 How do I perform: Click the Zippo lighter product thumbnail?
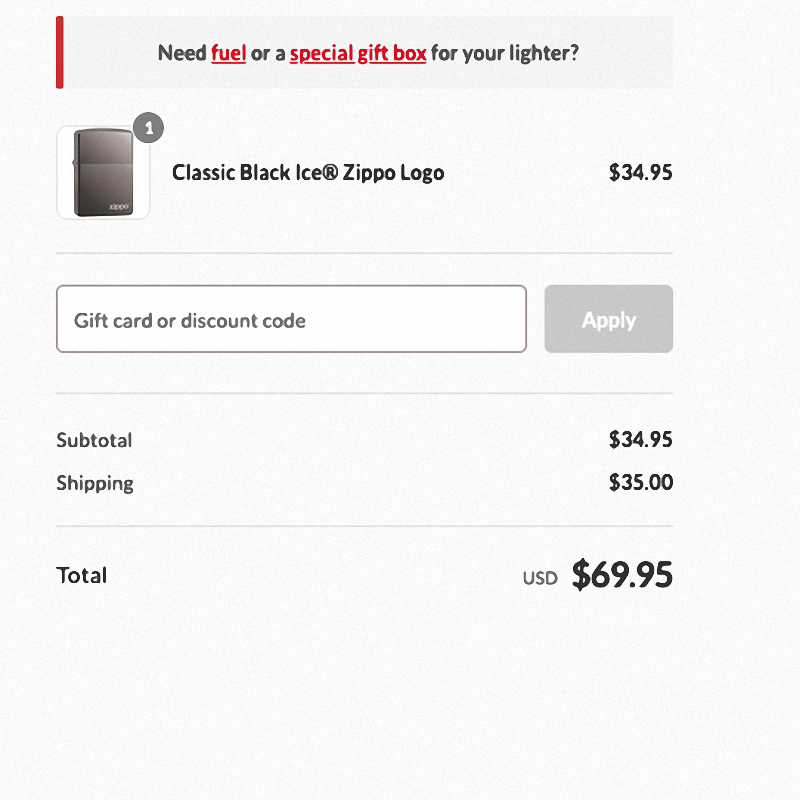pyautogui.click(x=103, y=172)
